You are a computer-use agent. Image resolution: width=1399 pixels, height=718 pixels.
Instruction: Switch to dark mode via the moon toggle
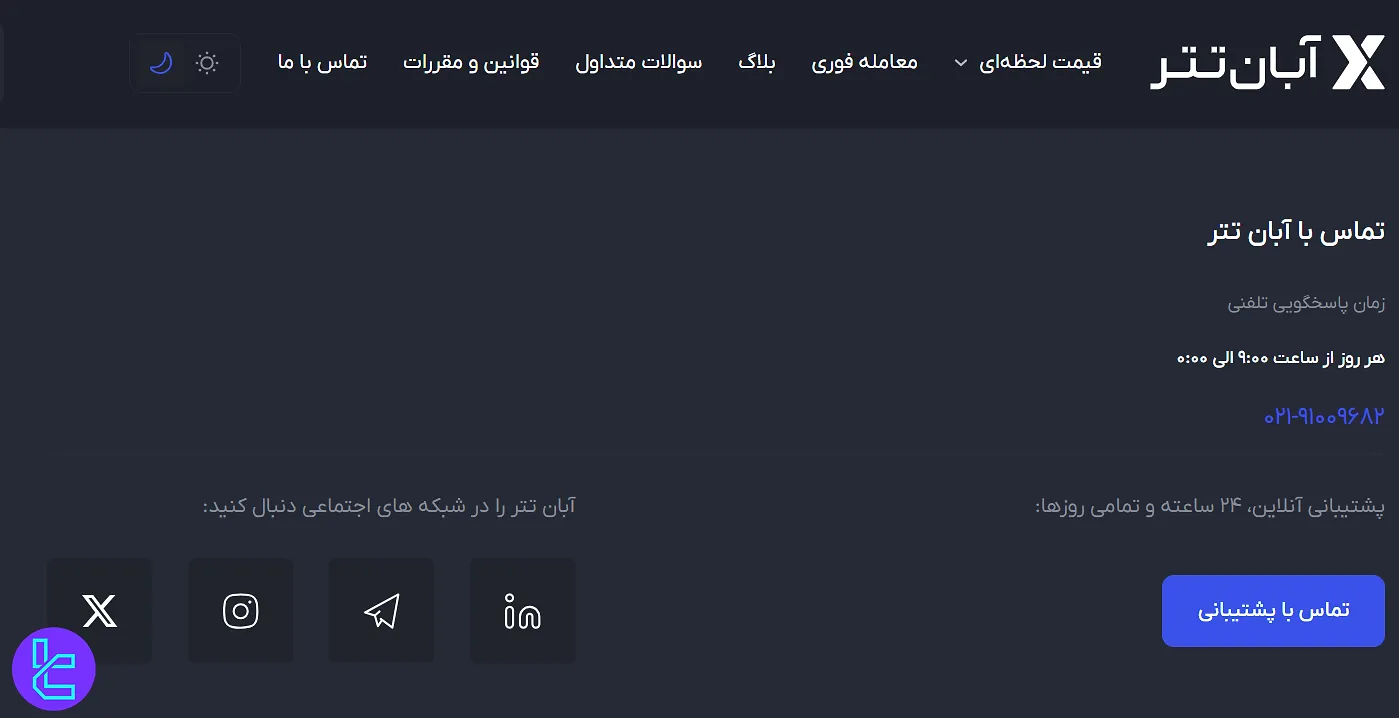[161, 63]
